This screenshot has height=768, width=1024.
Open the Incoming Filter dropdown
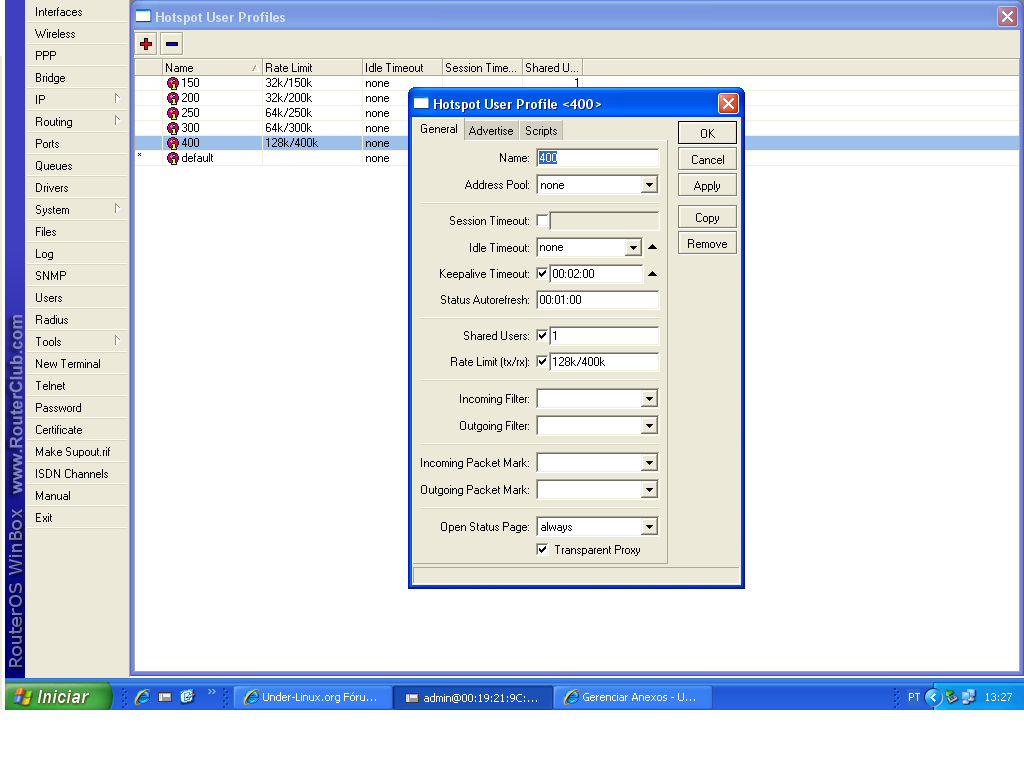coord(648,399)
